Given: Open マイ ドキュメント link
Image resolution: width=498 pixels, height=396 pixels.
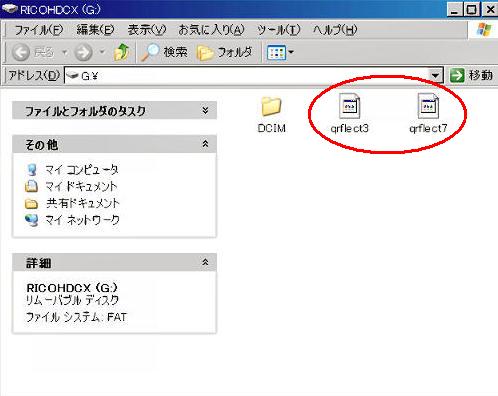Looking at the screenshot, I should click(81, 186).
